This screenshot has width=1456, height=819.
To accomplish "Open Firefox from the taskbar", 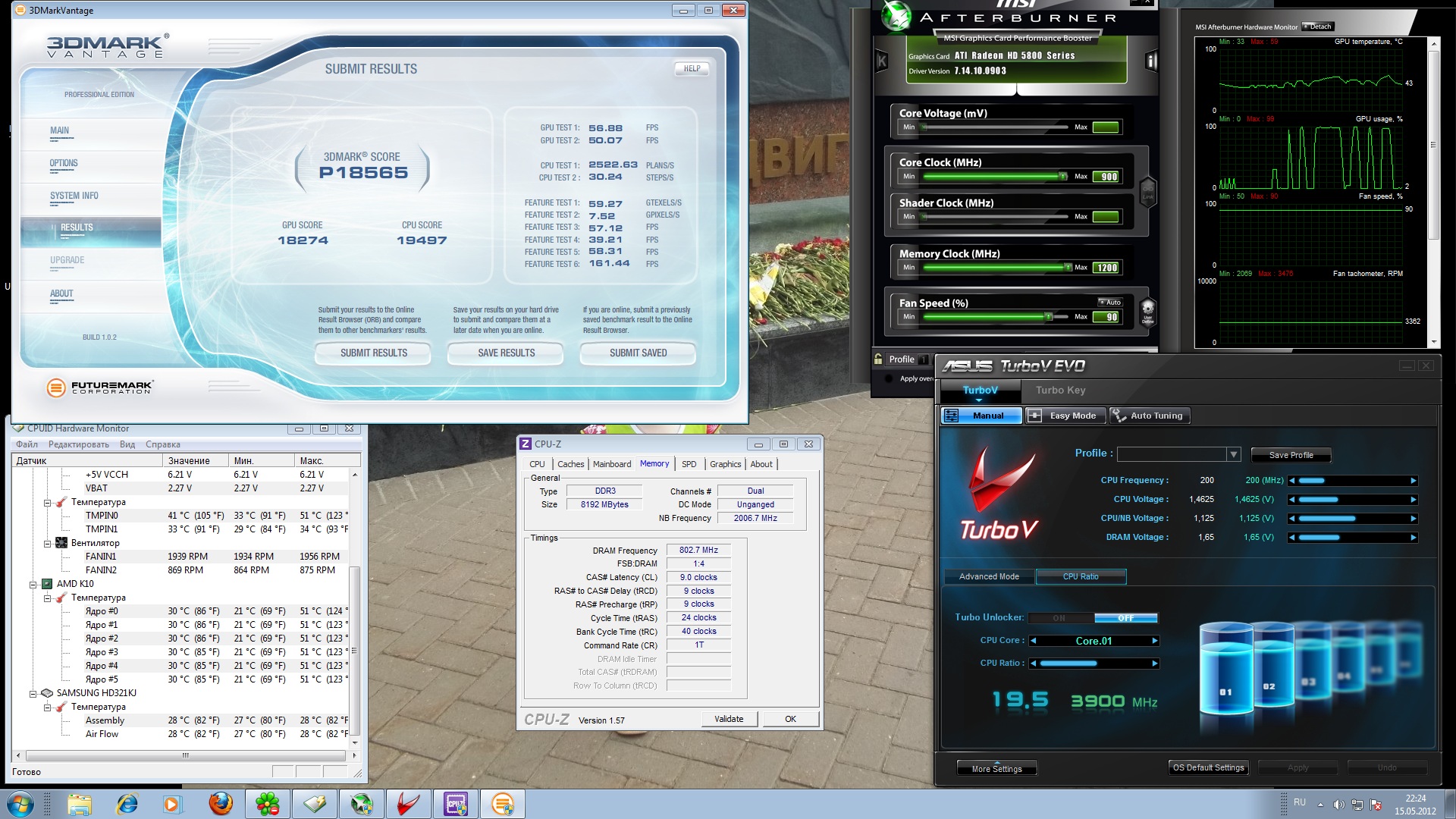I will (221, 804).
